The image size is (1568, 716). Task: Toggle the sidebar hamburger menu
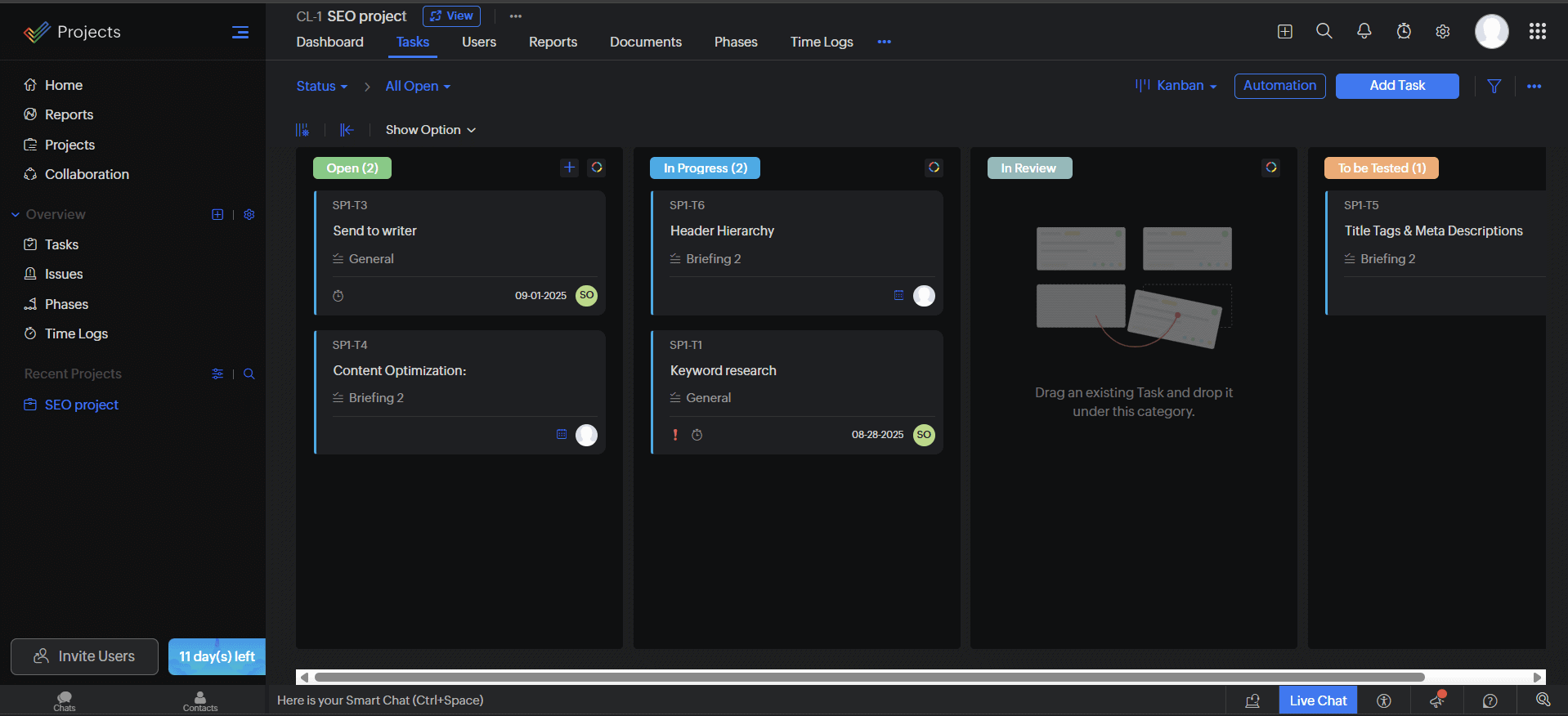pyautogui.click(x=240, y=33)
